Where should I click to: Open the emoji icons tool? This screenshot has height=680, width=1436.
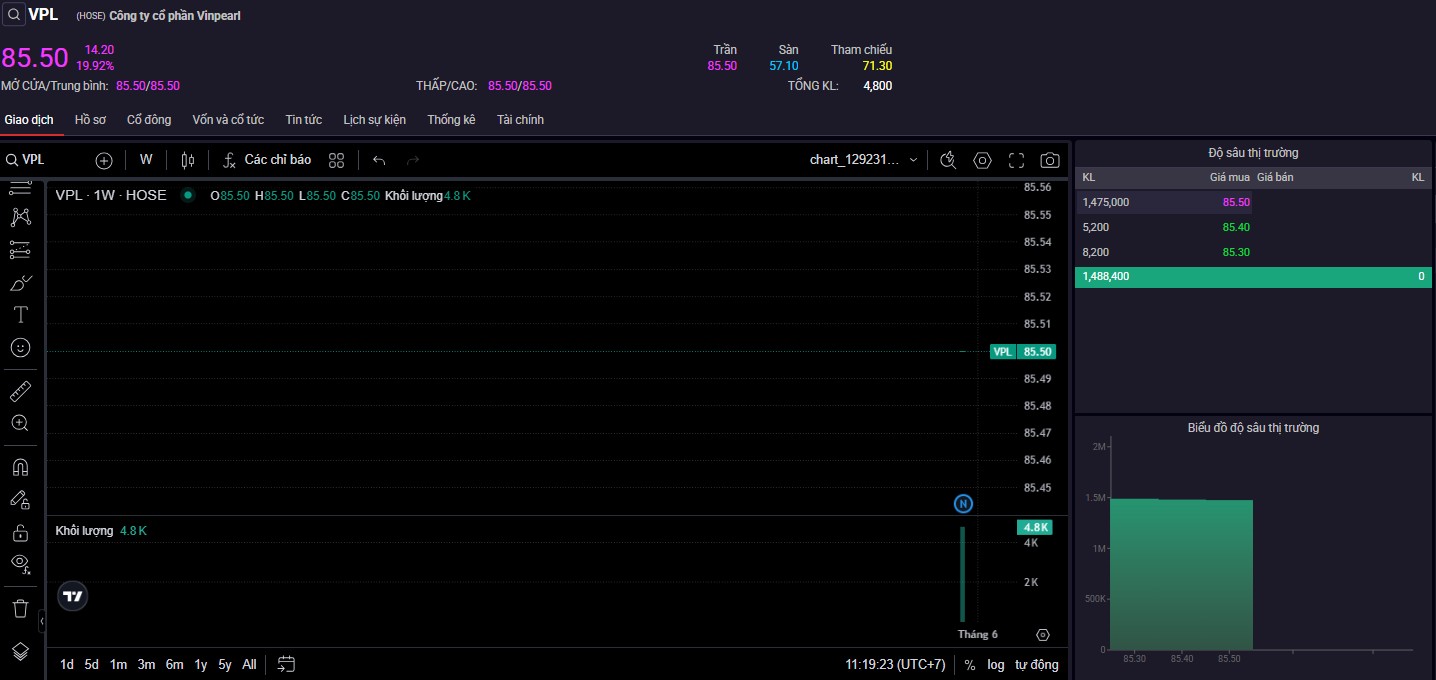pos(20,348)
